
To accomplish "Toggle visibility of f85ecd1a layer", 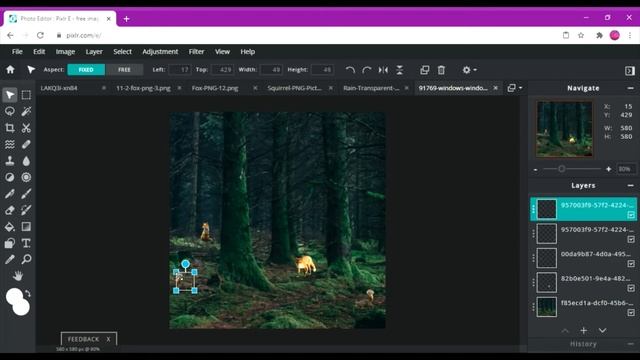I will coord(631,313).
